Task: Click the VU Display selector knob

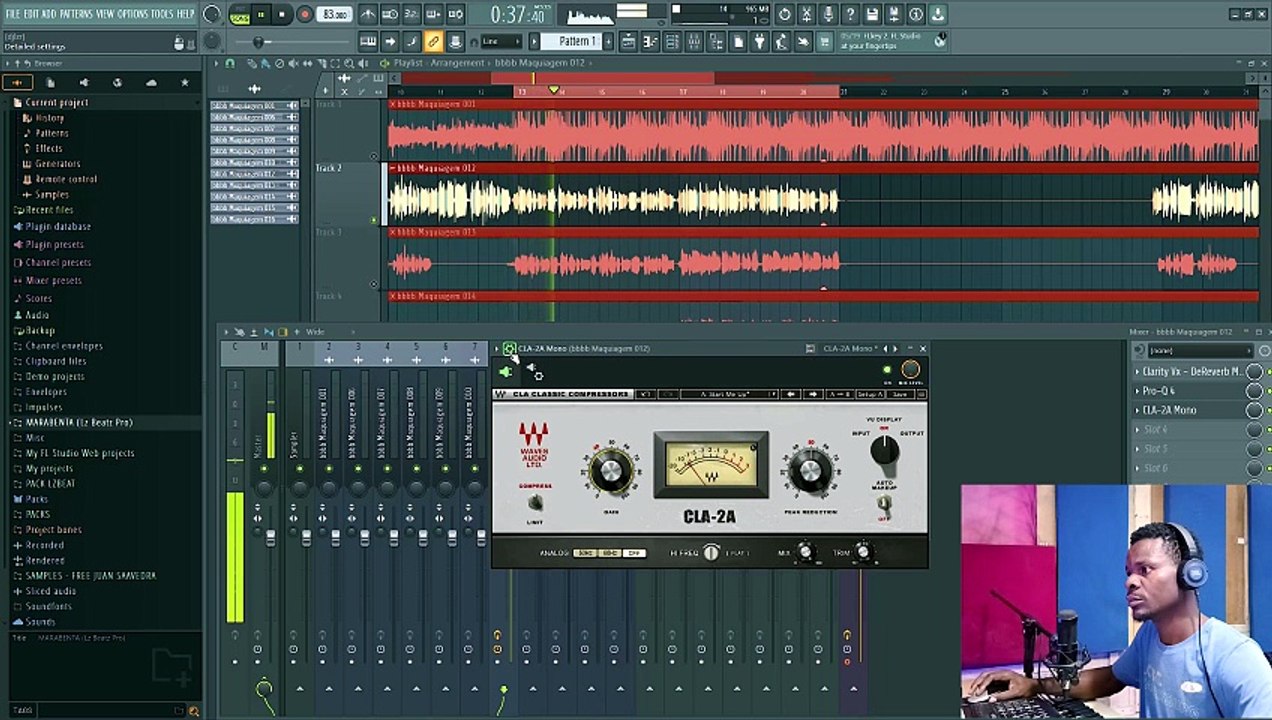Action: pos(884,451)
